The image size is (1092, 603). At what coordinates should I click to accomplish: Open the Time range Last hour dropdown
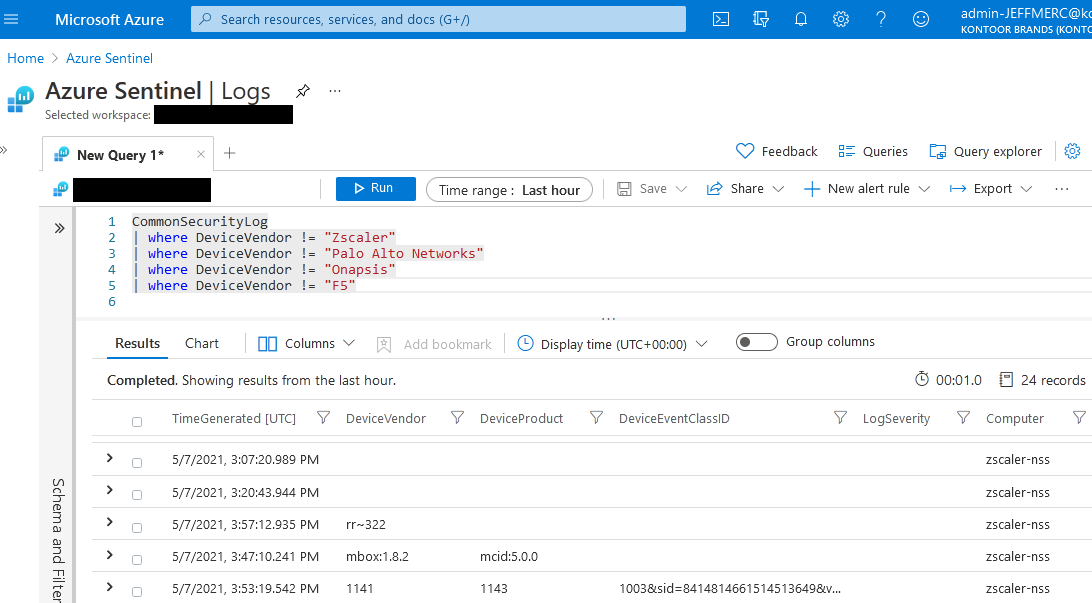pyautogui.click(x=509, y=188)
